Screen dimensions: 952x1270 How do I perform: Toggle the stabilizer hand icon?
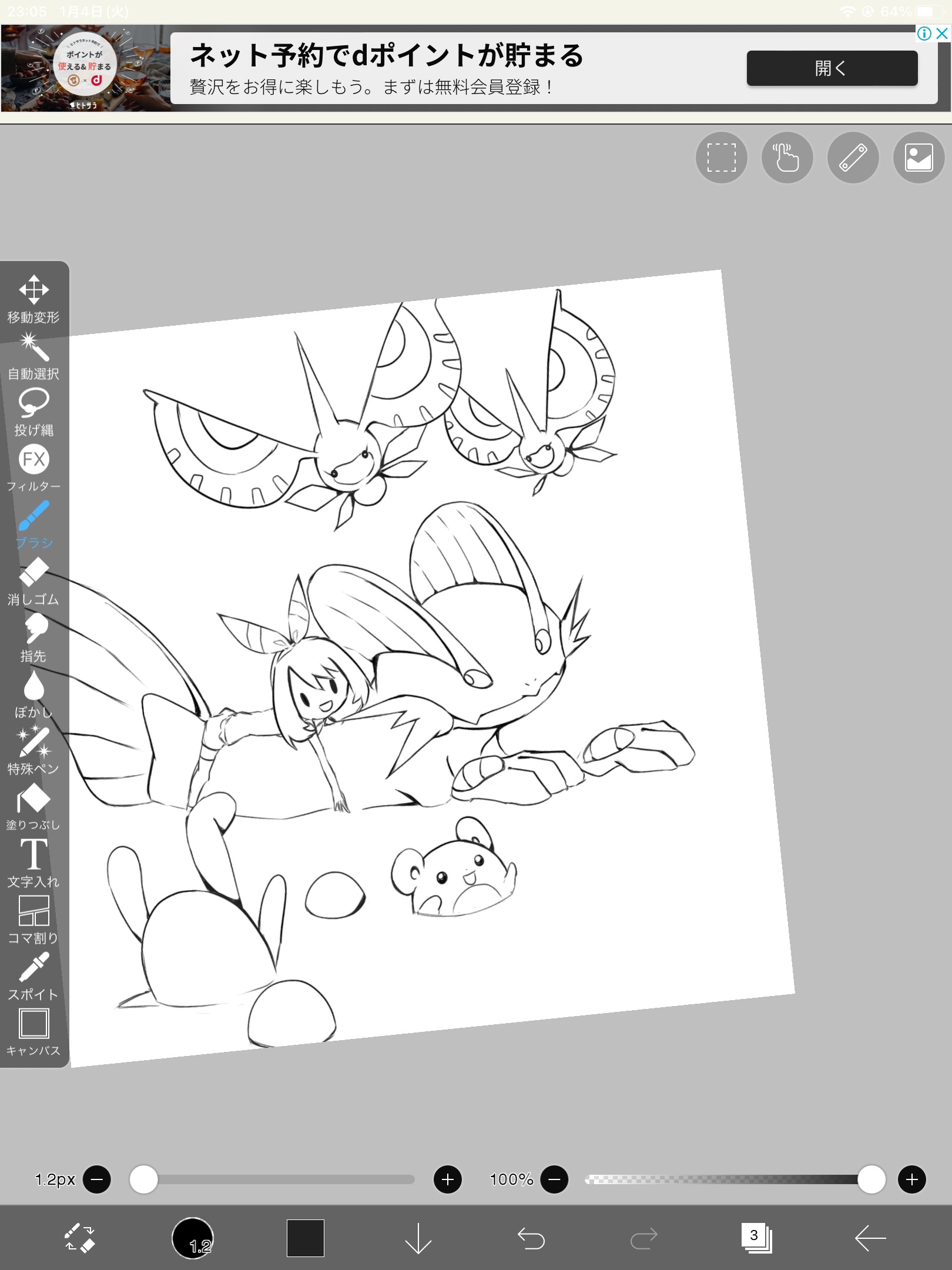(x=787, y=158)
